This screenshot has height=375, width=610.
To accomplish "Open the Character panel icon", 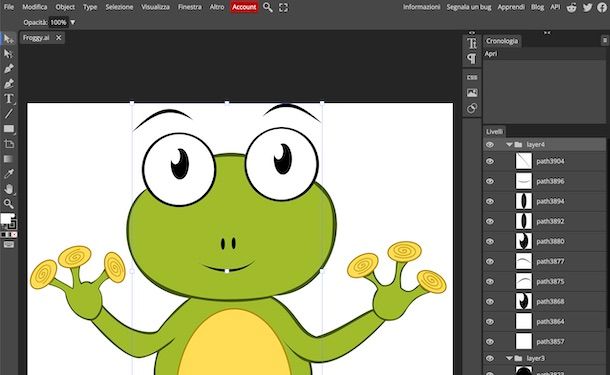I will pos(472,43).
